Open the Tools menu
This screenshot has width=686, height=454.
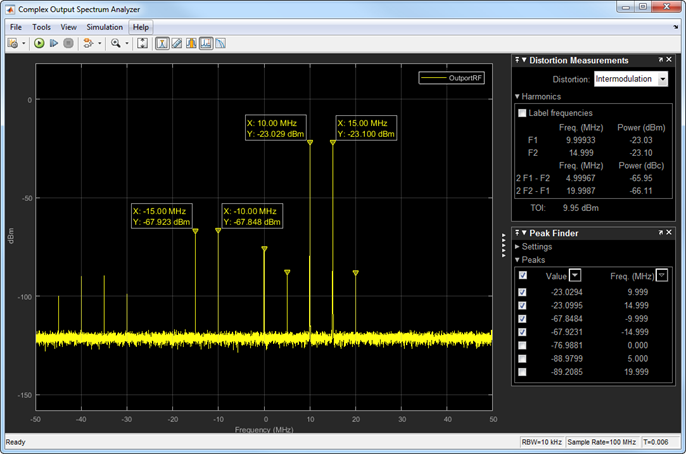tap(41, 27)
